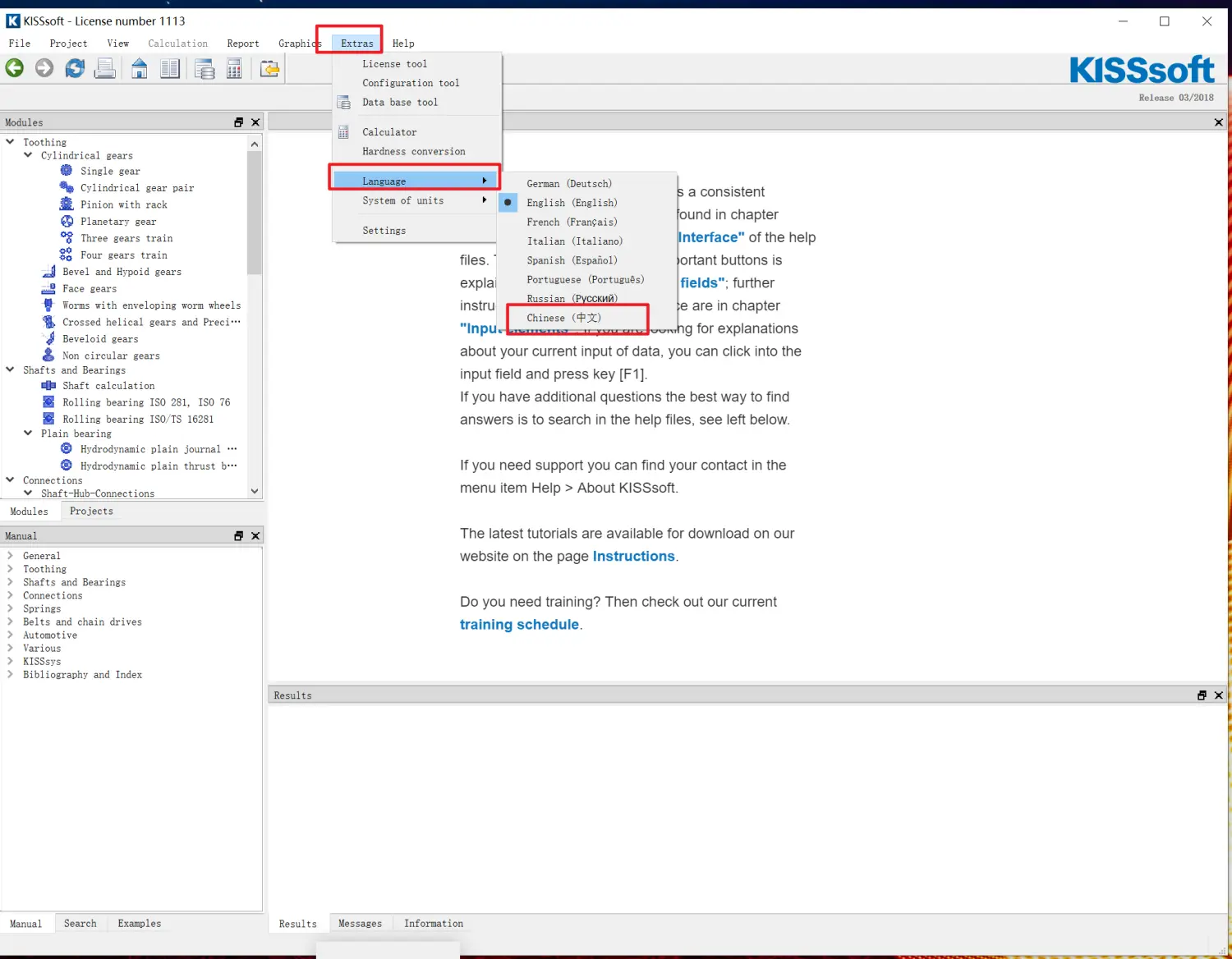Switch to the Search tab
The height and width of the screenshot is (959, 1232).
[x=80, y=924]
